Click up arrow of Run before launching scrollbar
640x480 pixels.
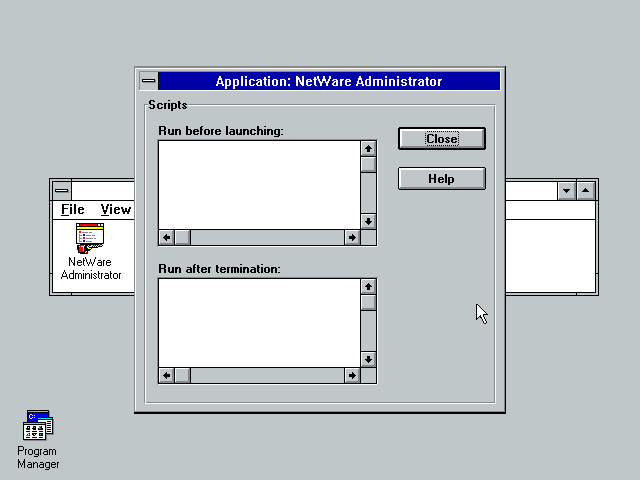(x=368, y=149)
